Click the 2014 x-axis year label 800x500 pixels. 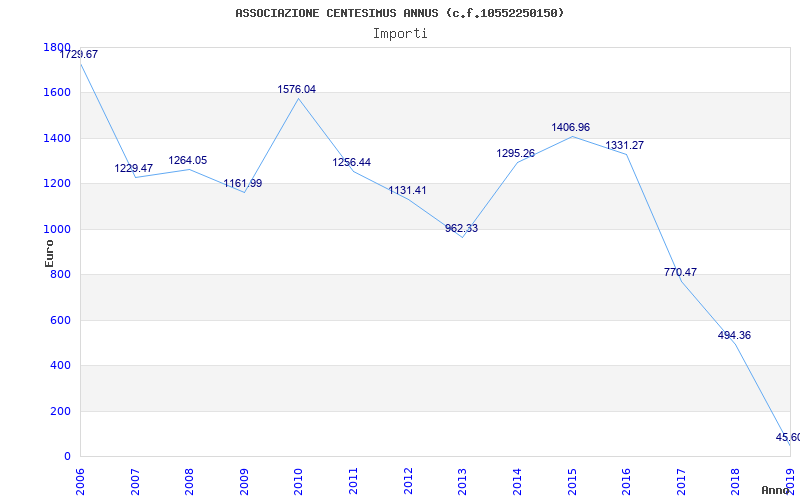(x=517, y=482)
